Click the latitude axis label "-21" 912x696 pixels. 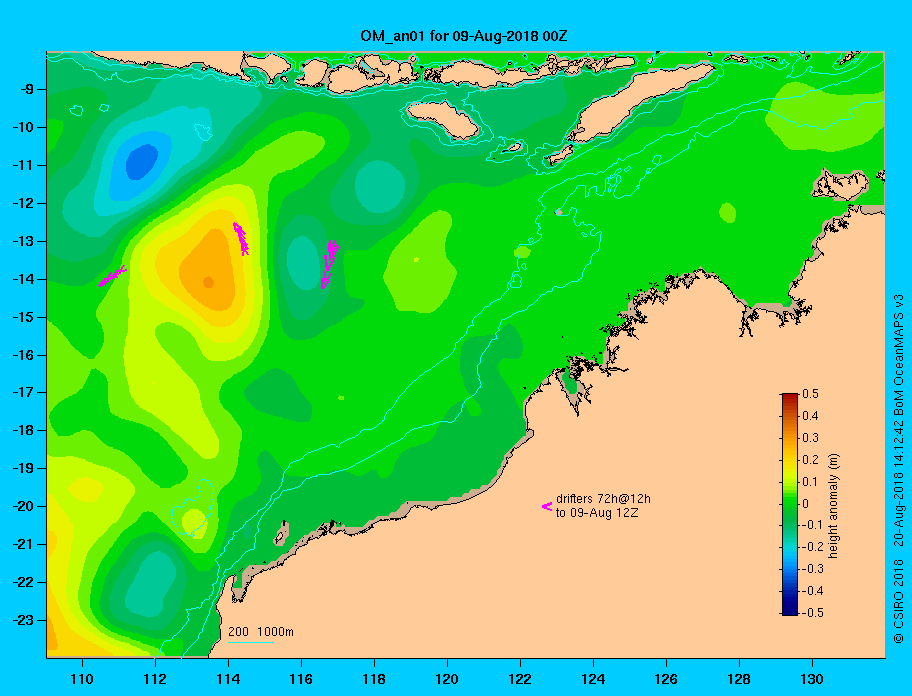24,545
